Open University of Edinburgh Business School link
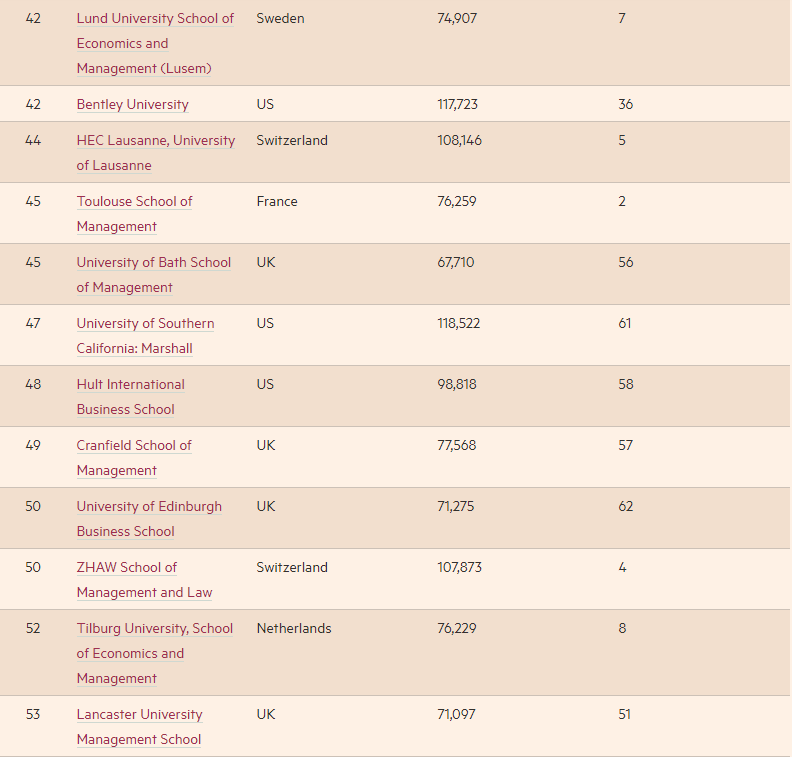 150,520
